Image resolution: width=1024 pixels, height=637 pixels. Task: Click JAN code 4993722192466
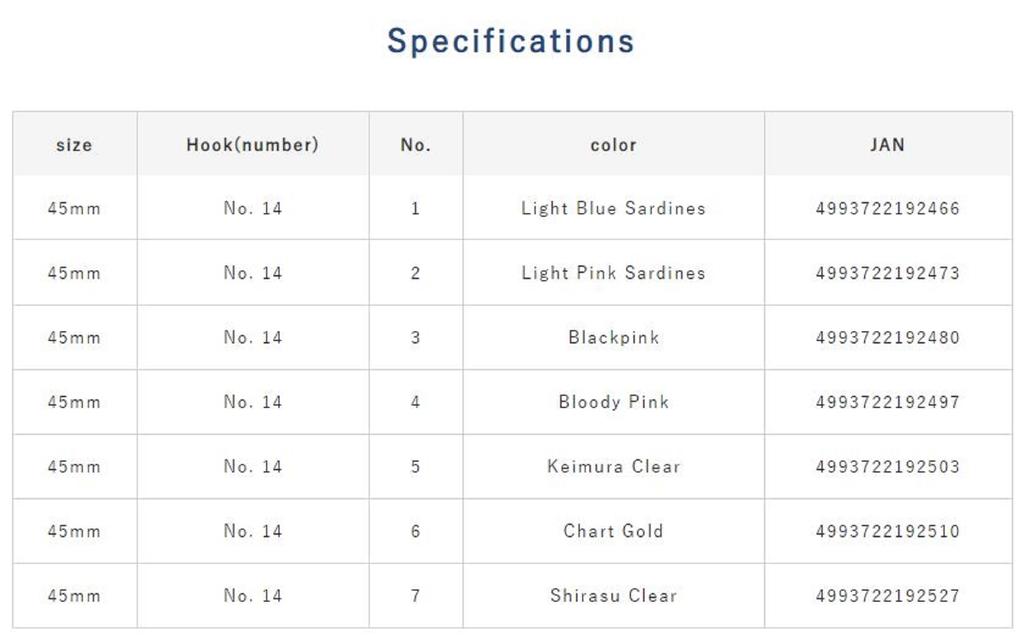point(887,209)
